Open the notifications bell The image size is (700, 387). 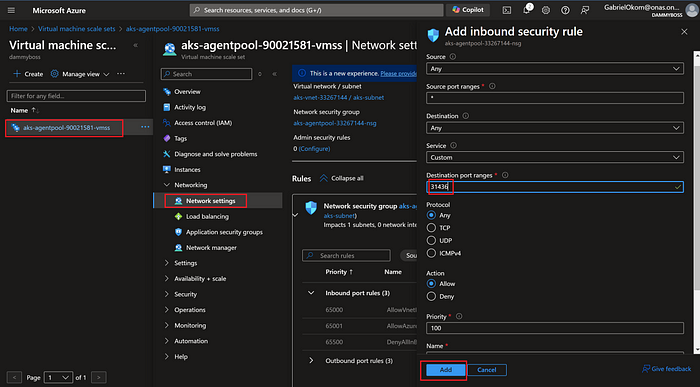click(x=526, y=10)
